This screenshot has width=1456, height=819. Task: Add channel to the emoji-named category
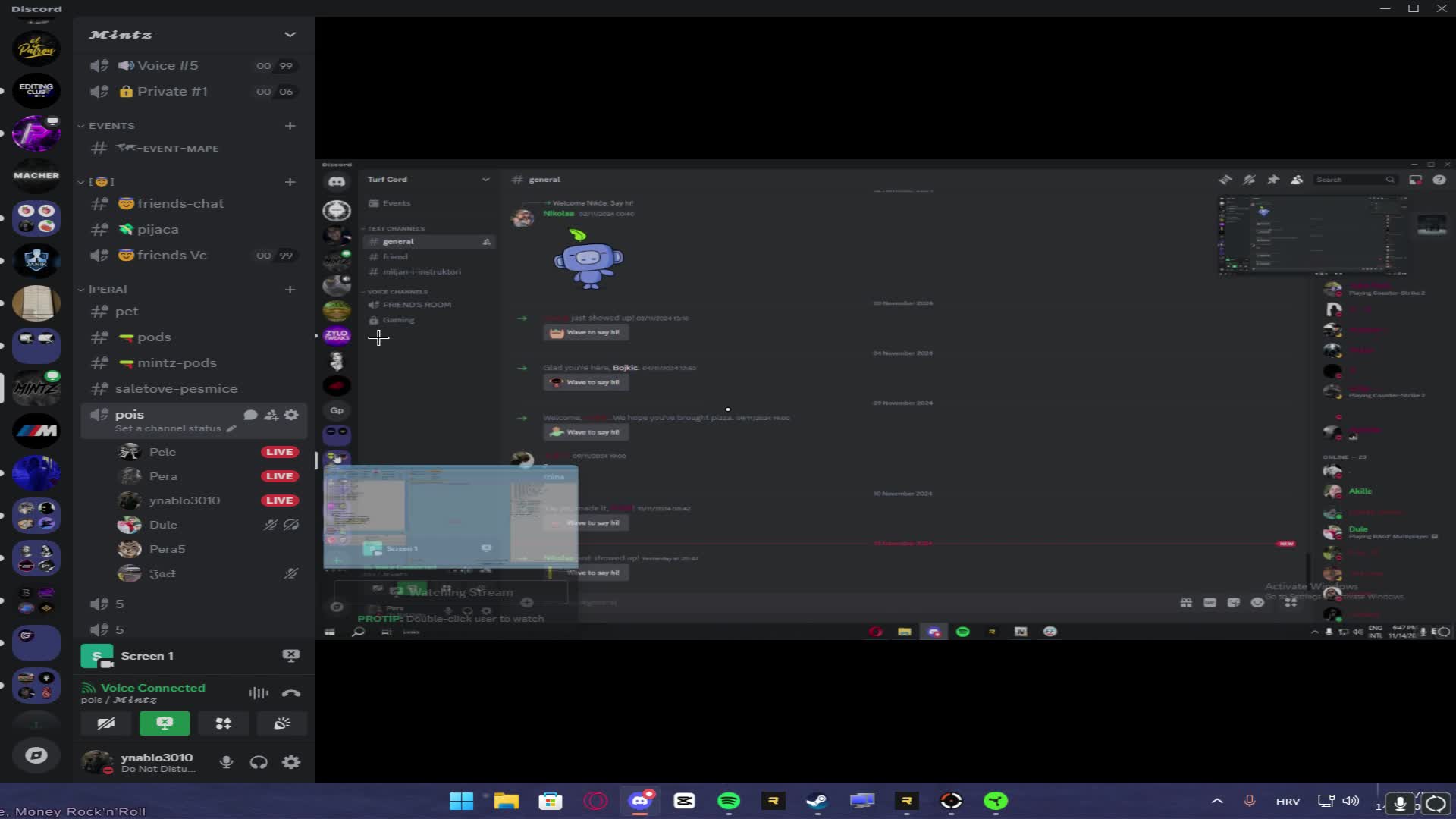290,182
